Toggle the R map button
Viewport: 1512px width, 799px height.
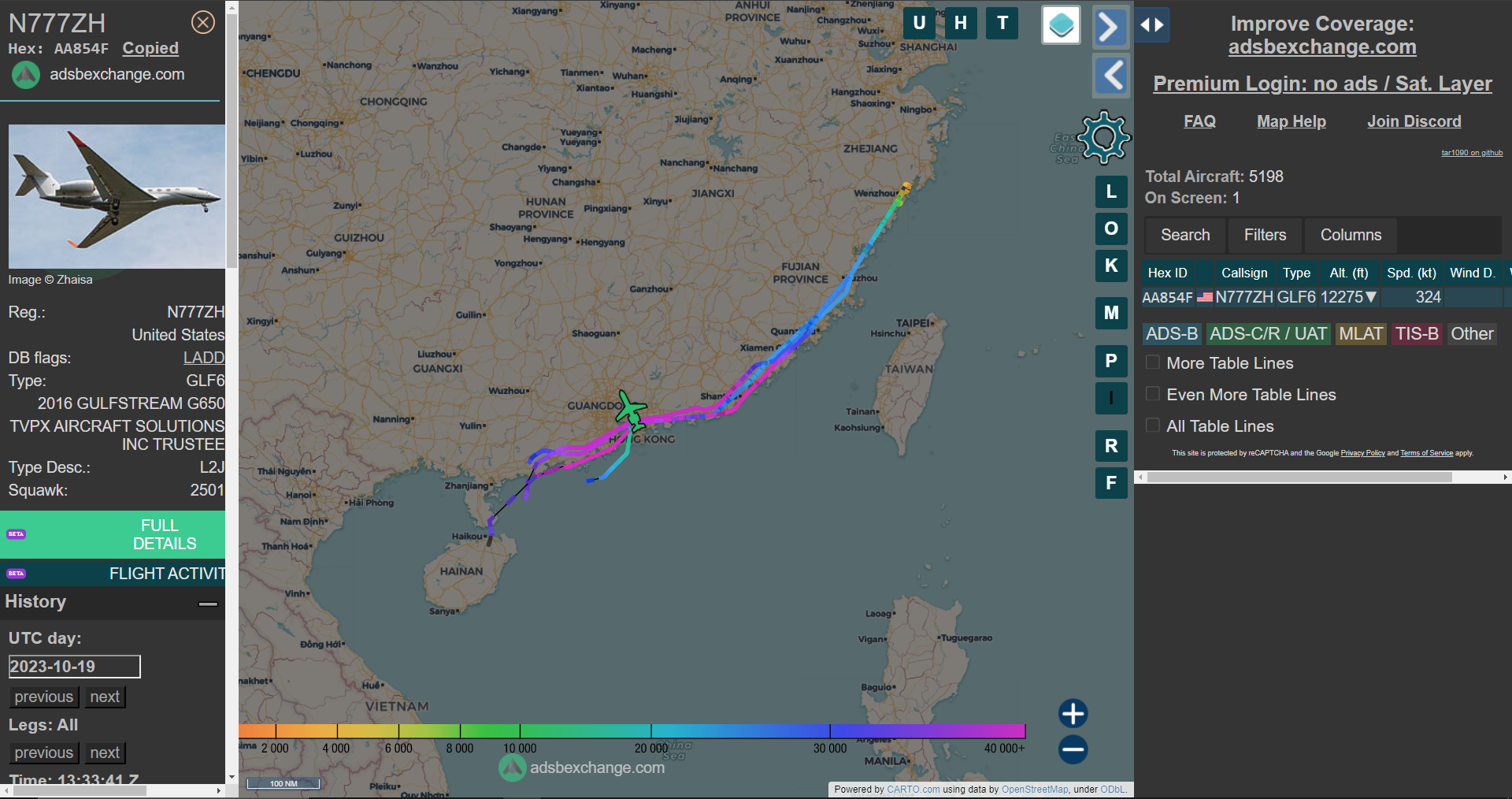tap(1111, 446)
